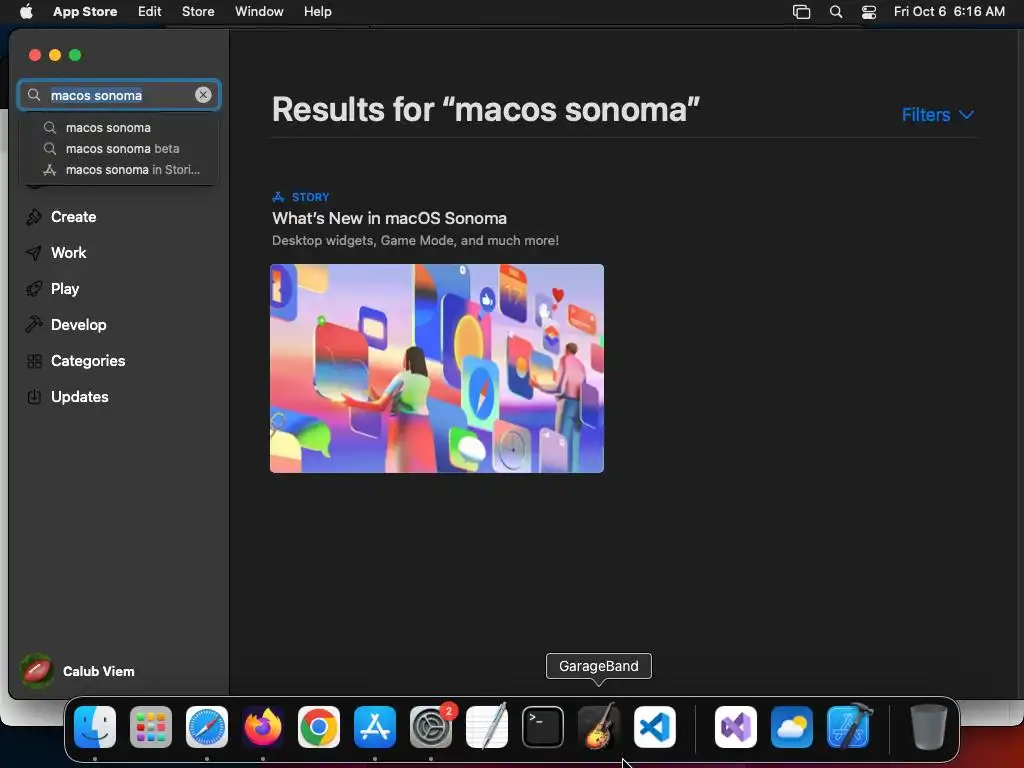Open Spotlight search in the menu bar
The height and width of the screenshot is (768, 1024).
click(836, 12)
